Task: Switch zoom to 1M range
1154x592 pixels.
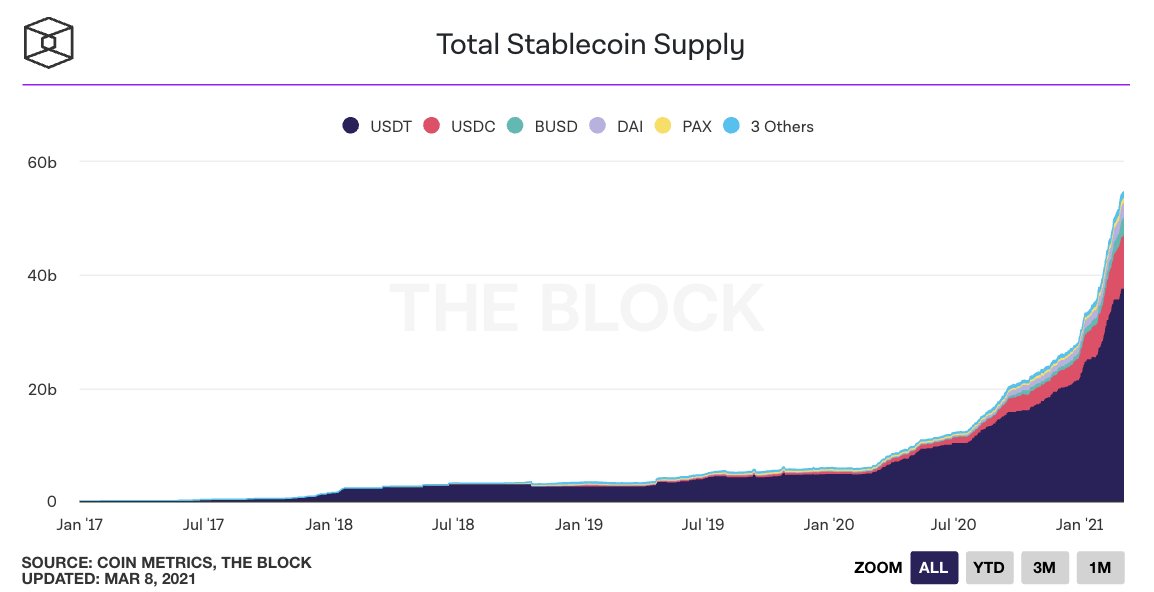Action: pos(1100,568)
